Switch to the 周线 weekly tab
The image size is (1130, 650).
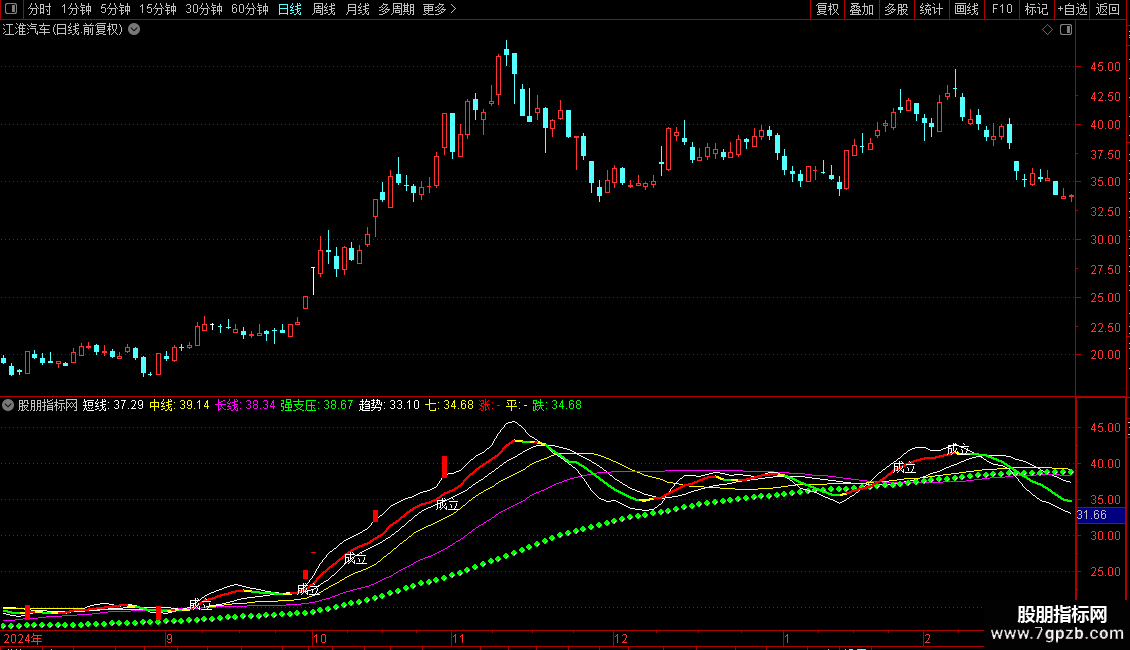point(324,9)
